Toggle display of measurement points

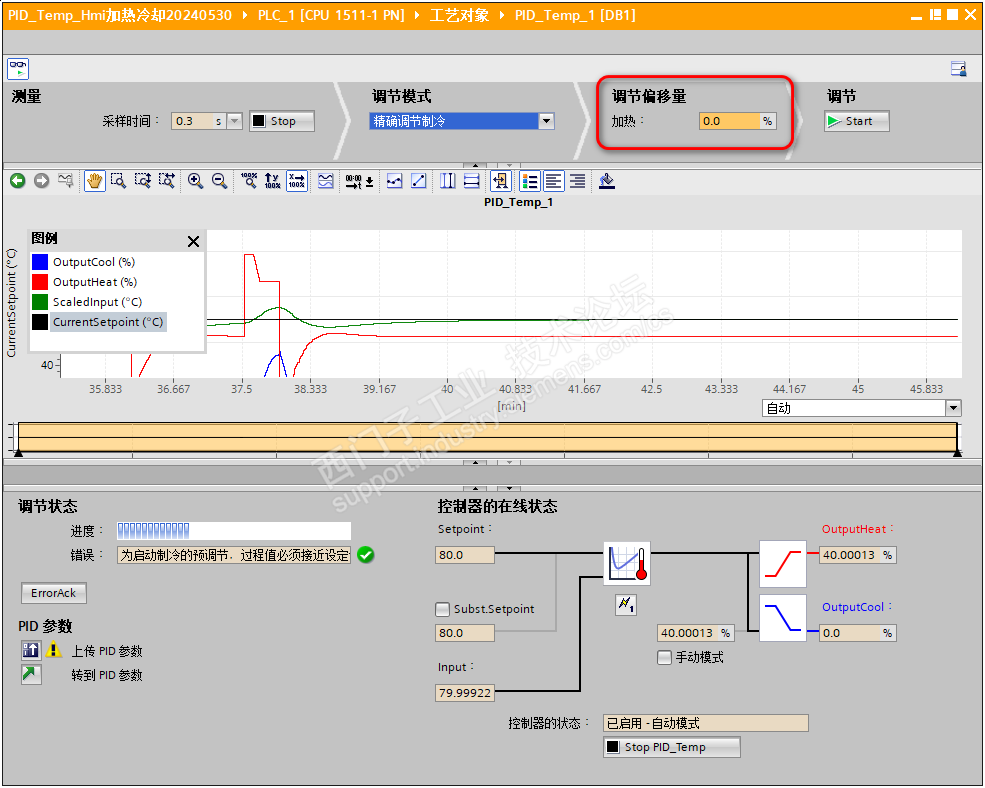click(395, 181)
